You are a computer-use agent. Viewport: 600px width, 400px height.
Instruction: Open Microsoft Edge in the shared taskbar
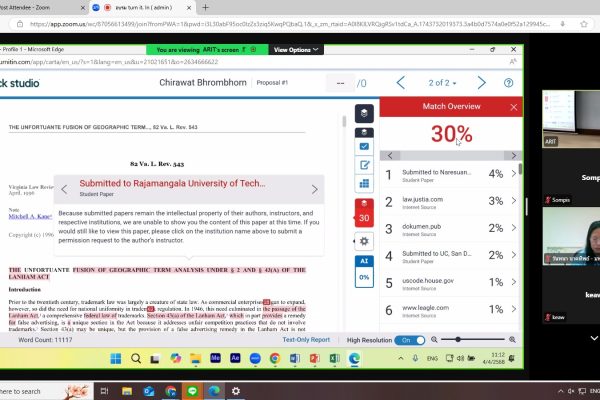coord(354,359)
